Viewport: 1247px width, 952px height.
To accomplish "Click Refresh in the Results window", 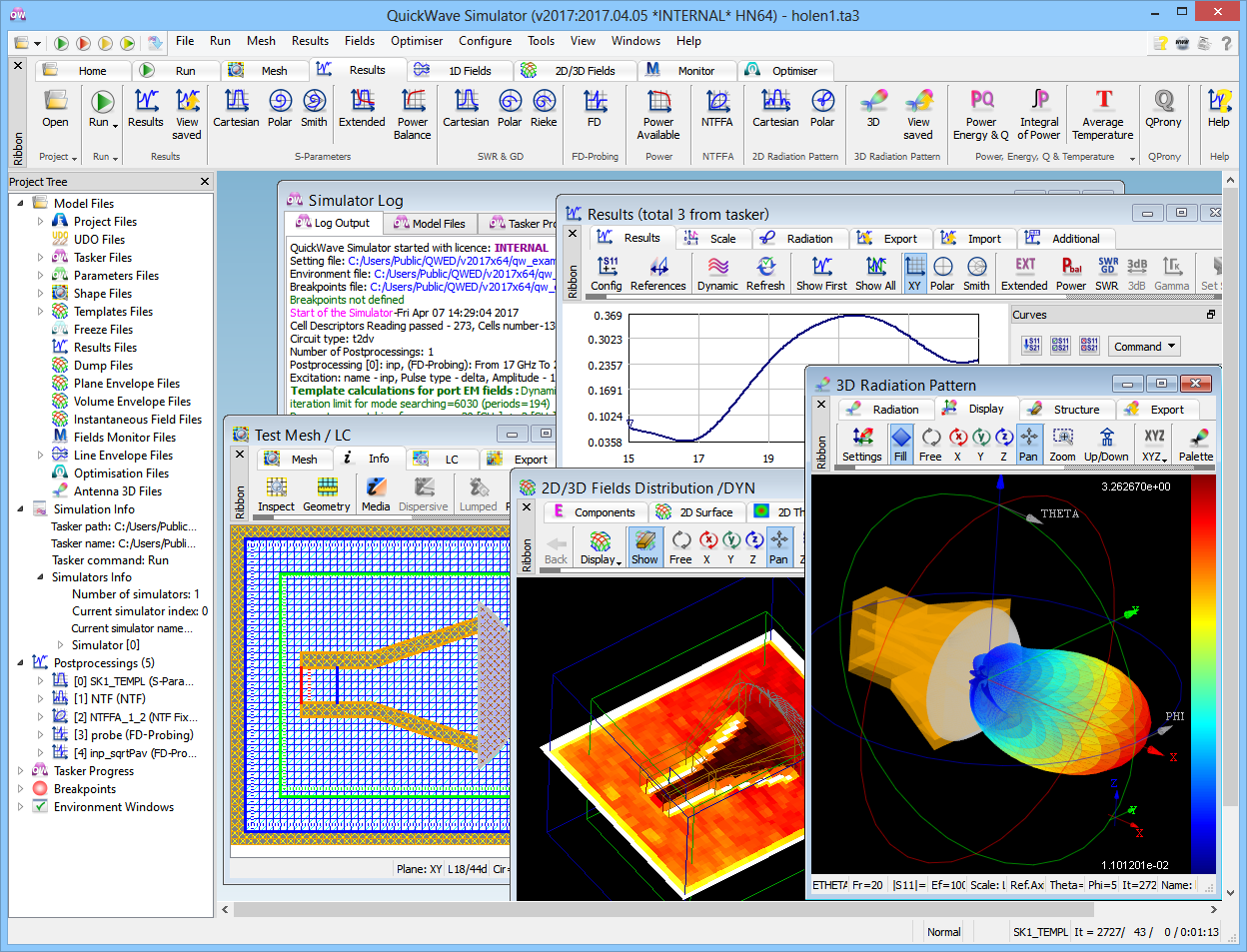I will 765,273.
